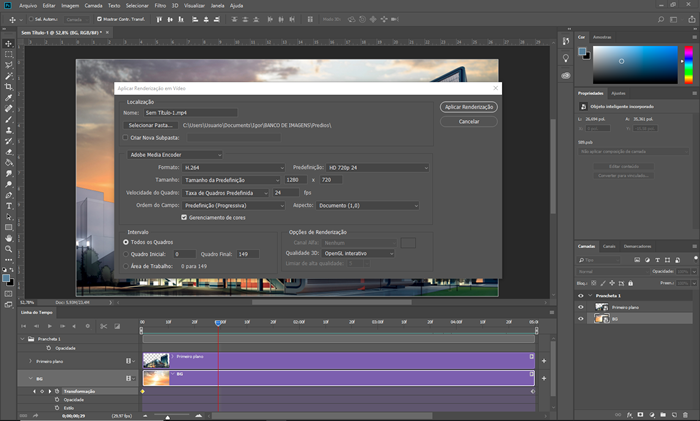Screen dimensions: 700x421
Task: Select the Brush tool
Action: pyautogui.click(x=8, y=119)
